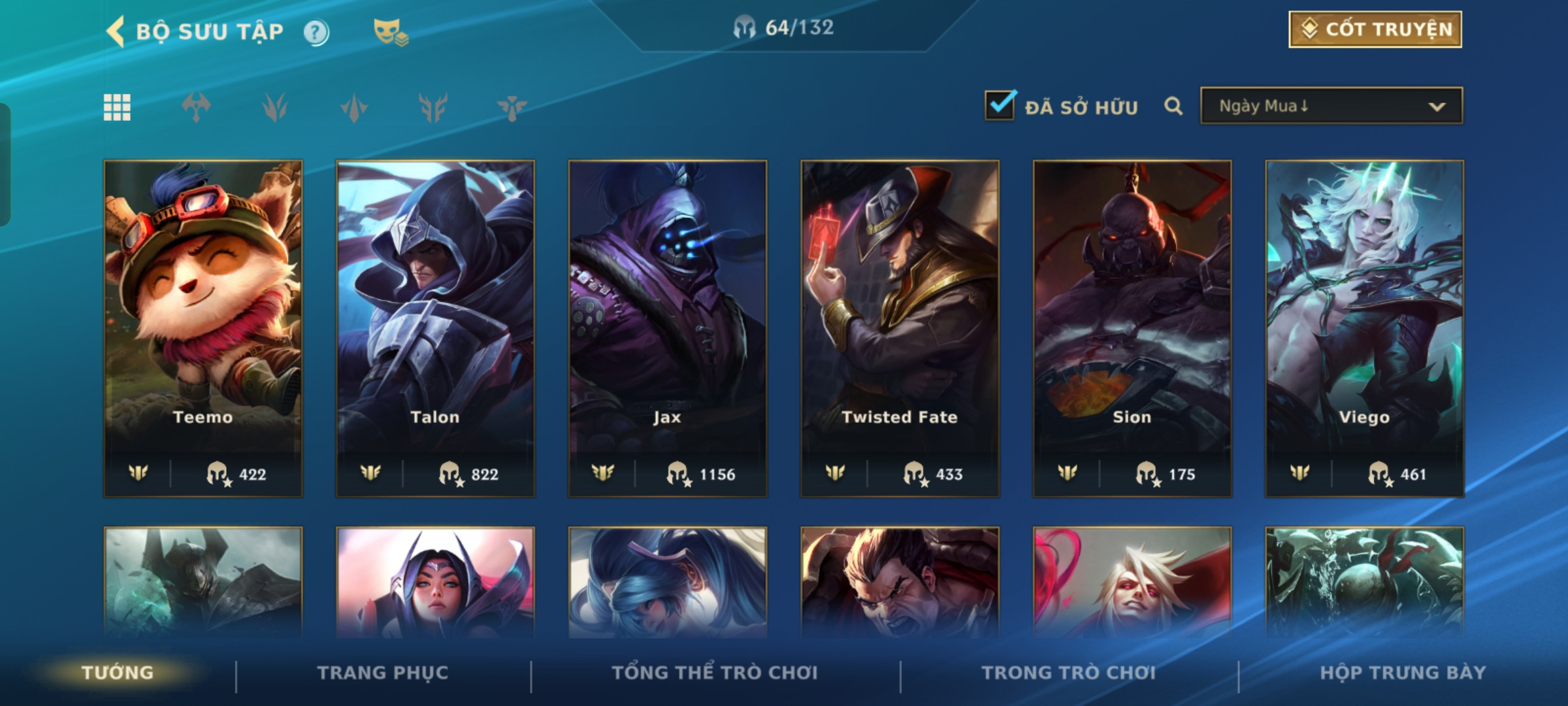1568x706 pixels.
Task: Open the Hộp Trưng Bày tab
Action: pyautogui.click(x=1403, y=673)
